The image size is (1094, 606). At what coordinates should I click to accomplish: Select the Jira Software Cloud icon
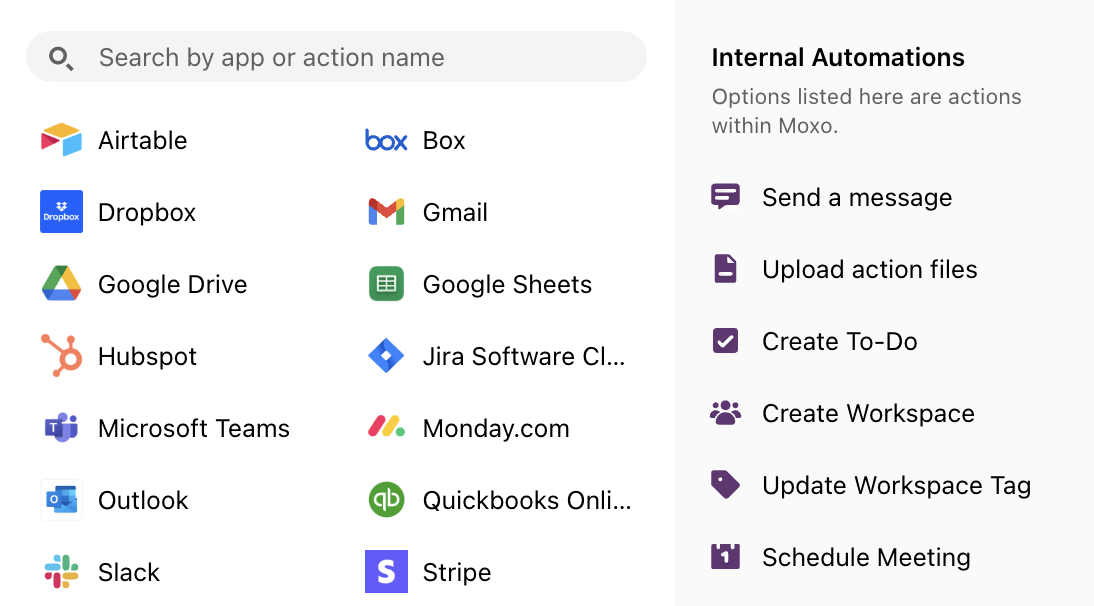coord(386,356)
